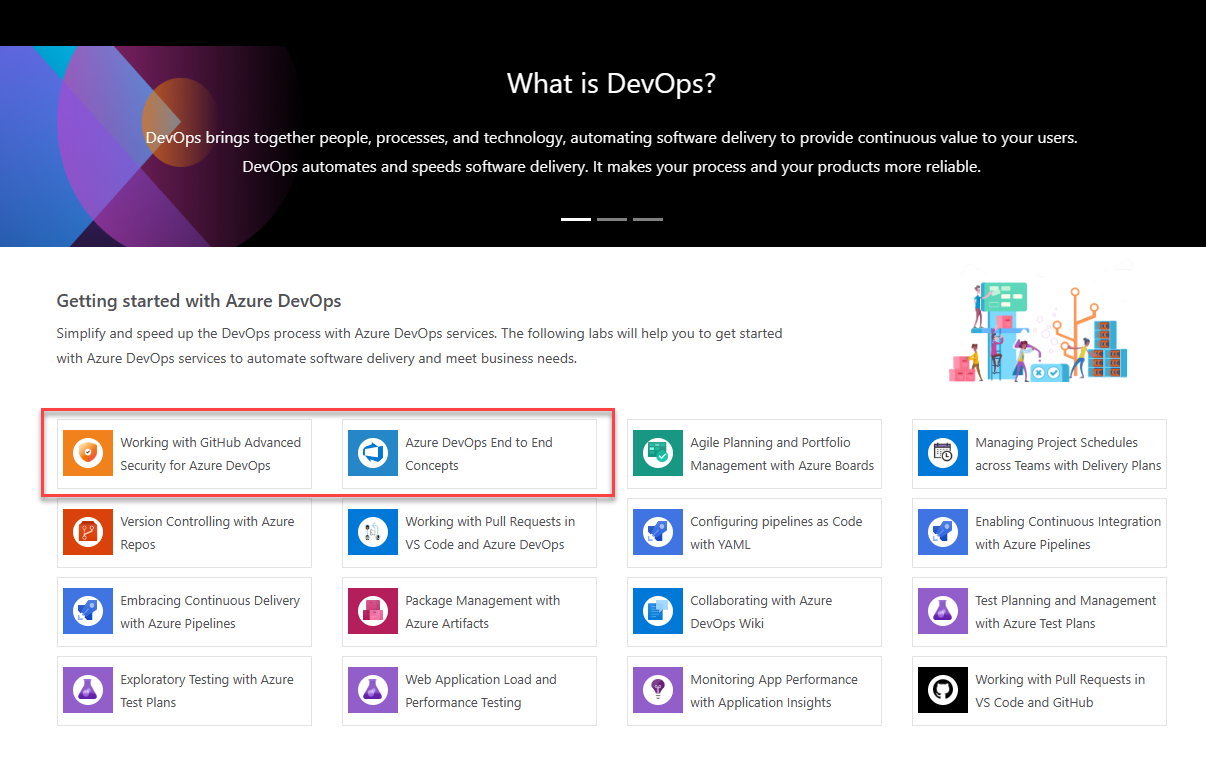Click the pink Azure Artifacts package icon

pyautogui.click(x=373, y=612)
